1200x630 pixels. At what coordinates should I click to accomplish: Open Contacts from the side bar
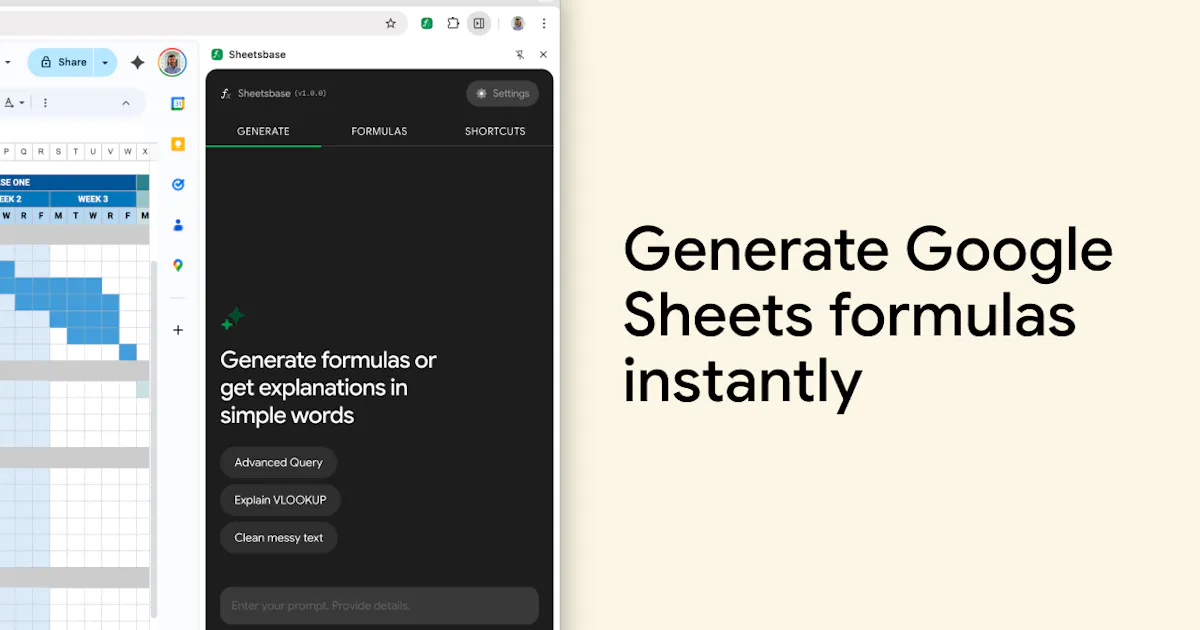click(178, 225)
